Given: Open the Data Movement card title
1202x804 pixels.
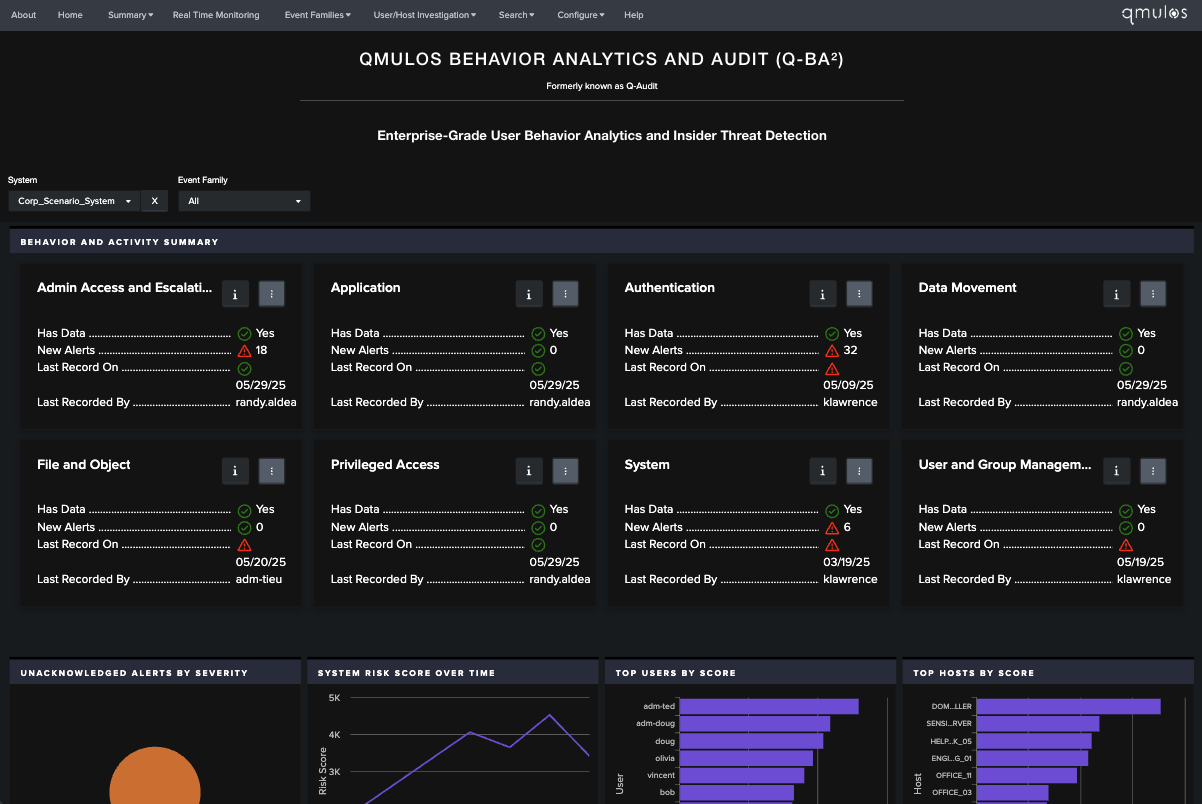Looking at the screenshot, I should [x=967, y=288].
